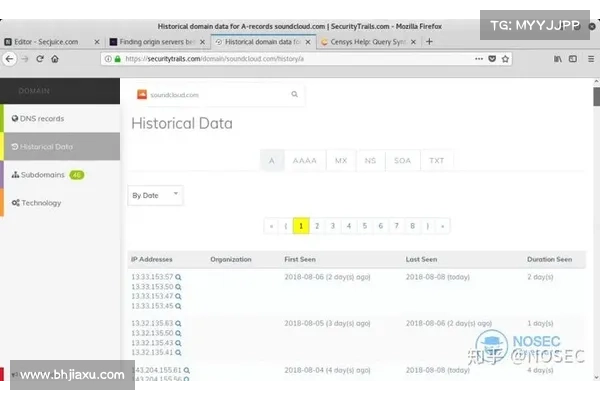Open the By Date sort dropdown
600x400 pixels.
[155, 196]
